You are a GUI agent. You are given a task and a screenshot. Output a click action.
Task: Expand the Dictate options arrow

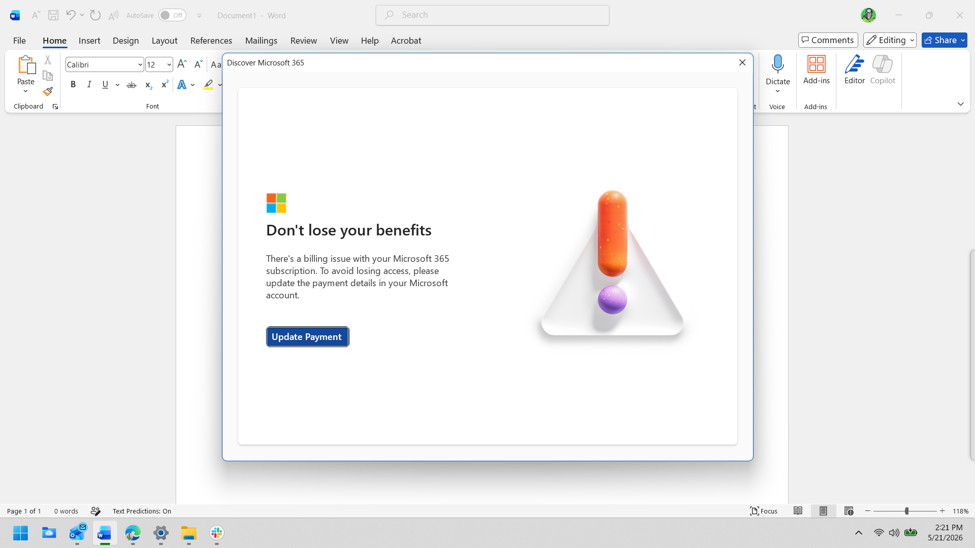pos(777,91)
